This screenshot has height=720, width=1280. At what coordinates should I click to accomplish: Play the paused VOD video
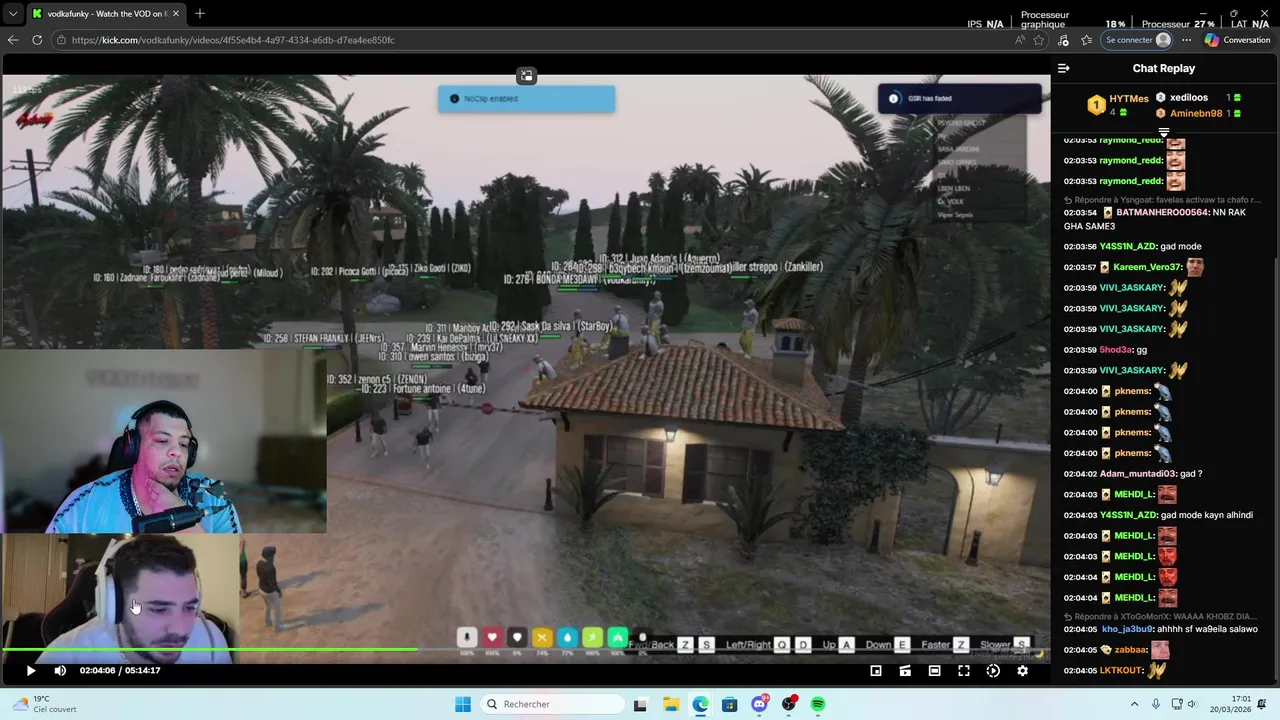tap(30, 671)
